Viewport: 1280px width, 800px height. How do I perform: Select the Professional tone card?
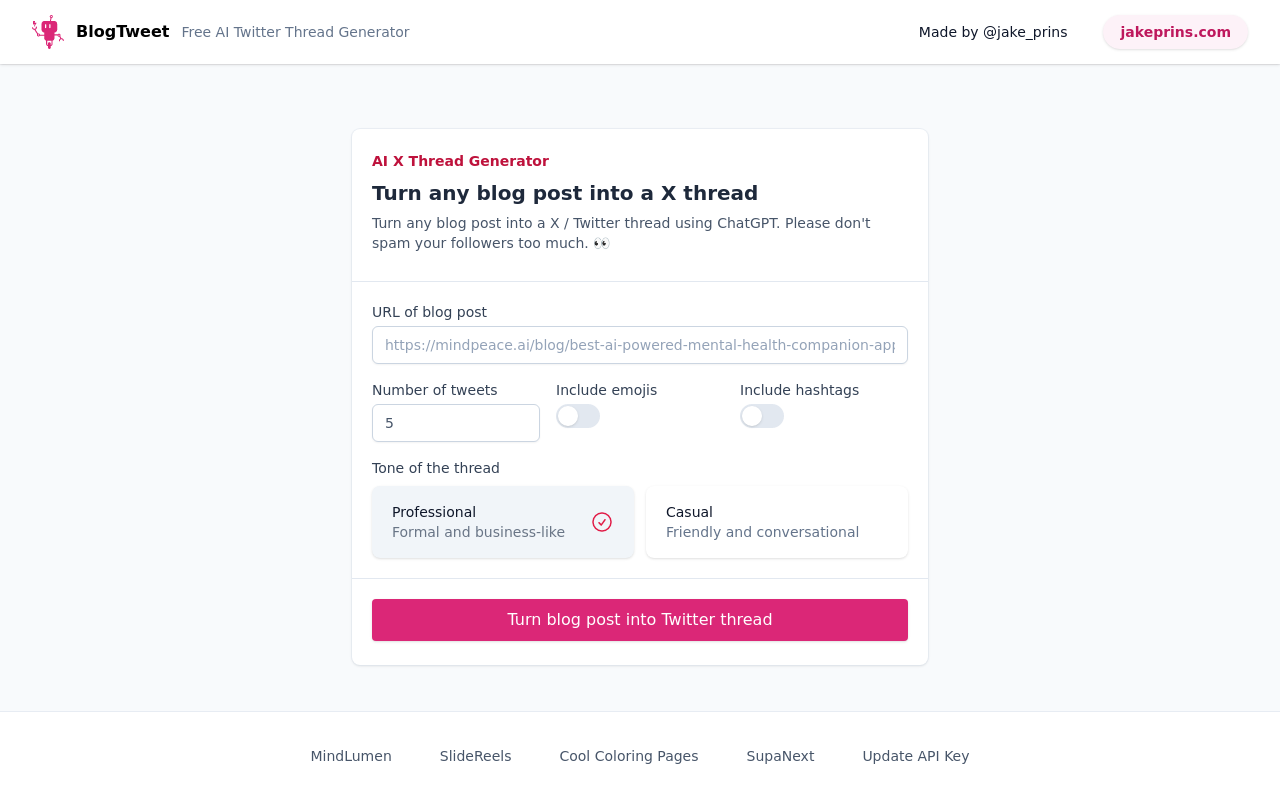pos(503,522)
